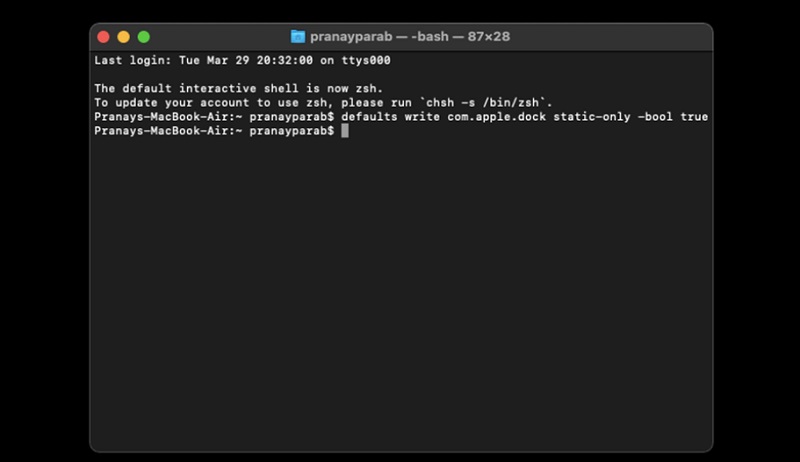Click the "-bool" flag in the command

(x=656, y=117)
